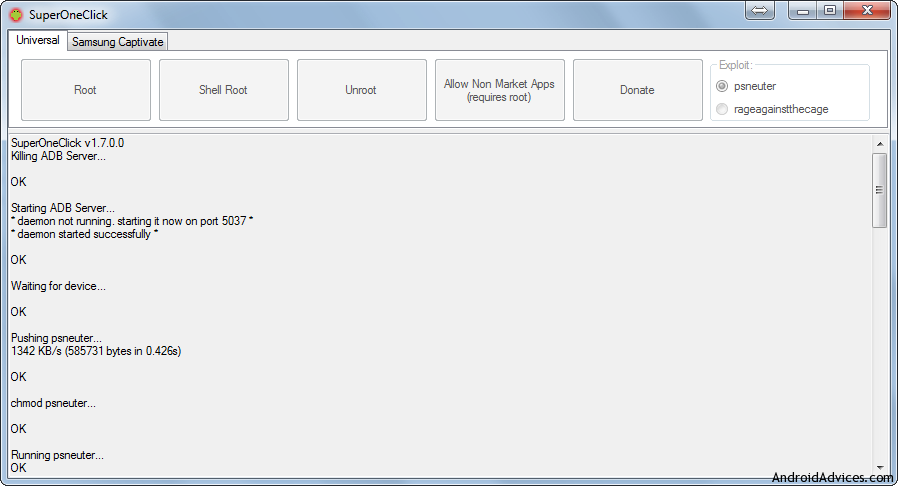Image resolution: width=898 pixels, height=486 pixels.
Task: Close the SuperOneClick window
Action: click(867, 10)
